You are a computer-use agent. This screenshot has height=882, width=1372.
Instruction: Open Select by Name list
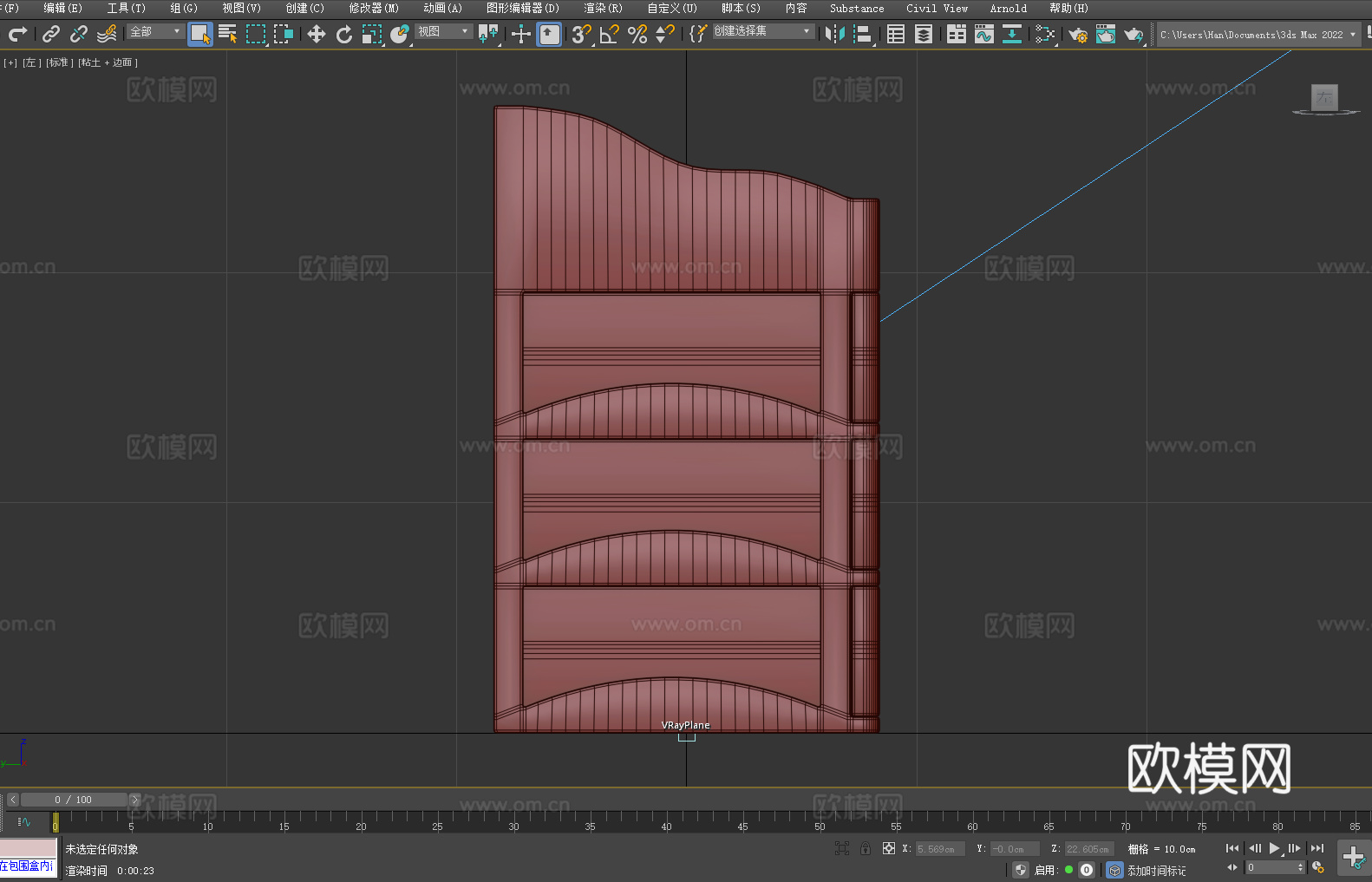coord(228,34)
